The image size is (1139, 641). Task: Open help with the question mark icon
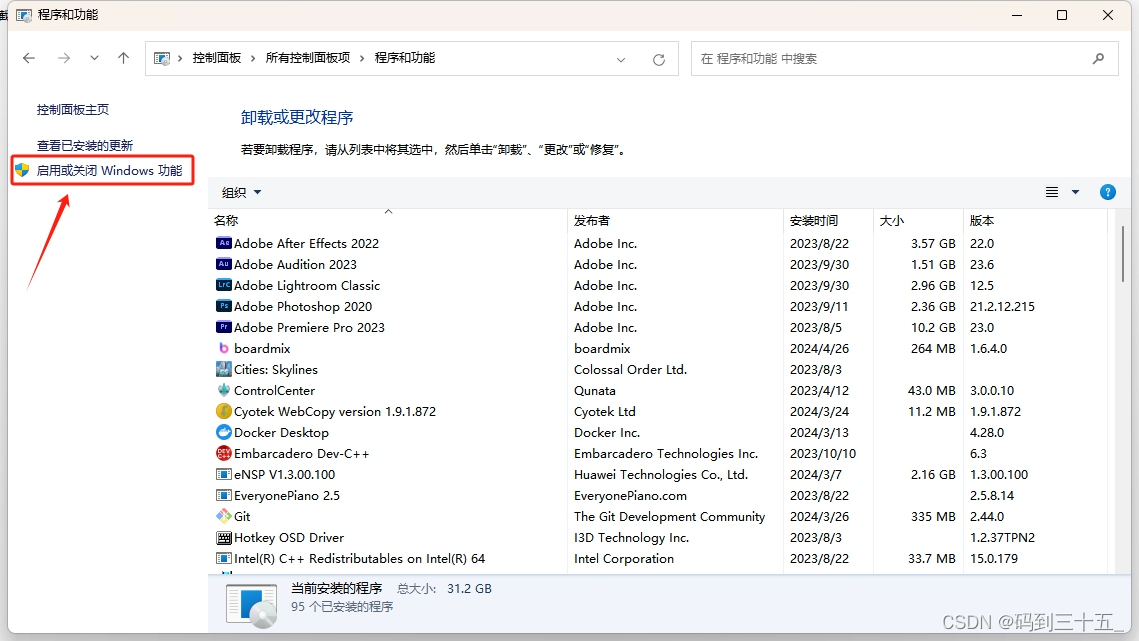coord(1108,192)
